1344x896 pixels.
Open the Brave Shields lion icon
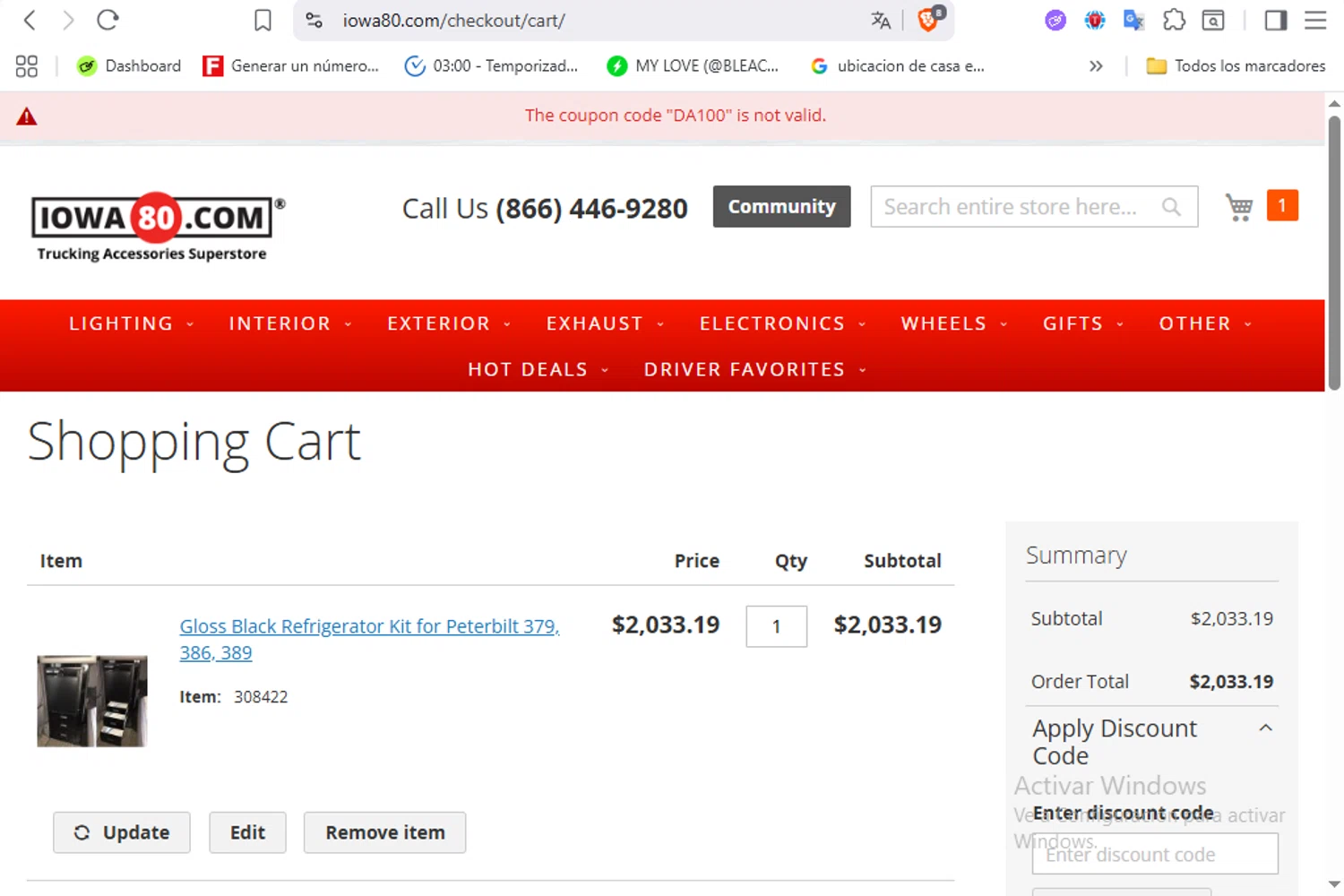[x=930, y=19]
